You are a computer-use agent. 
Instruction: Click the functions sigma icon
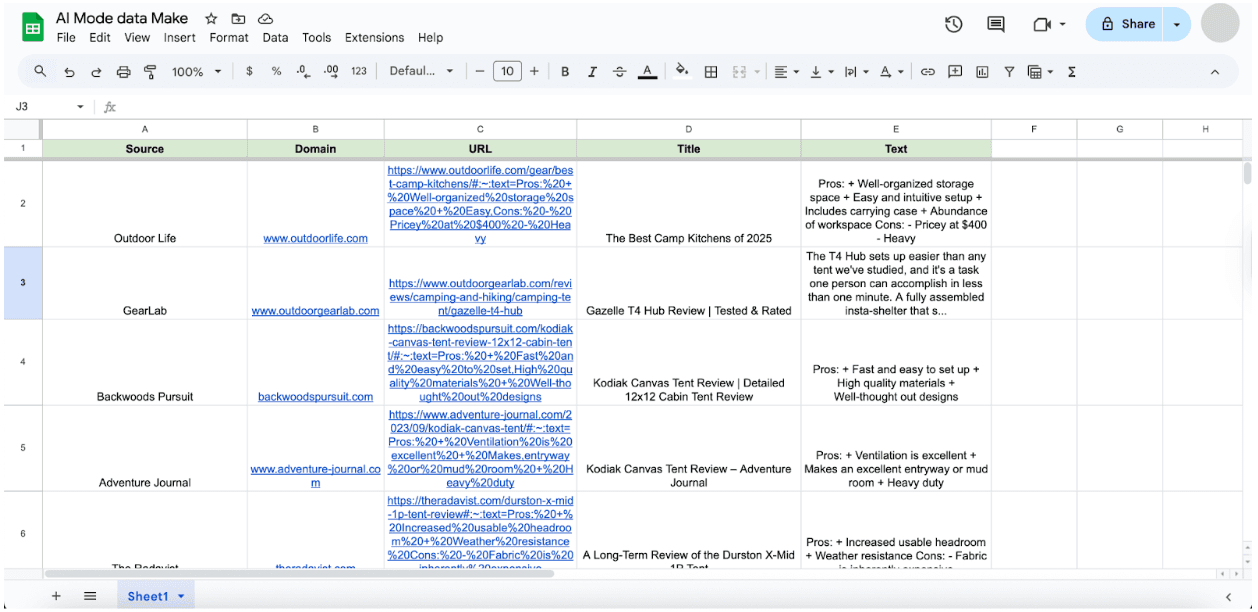tap(1071, 72)
